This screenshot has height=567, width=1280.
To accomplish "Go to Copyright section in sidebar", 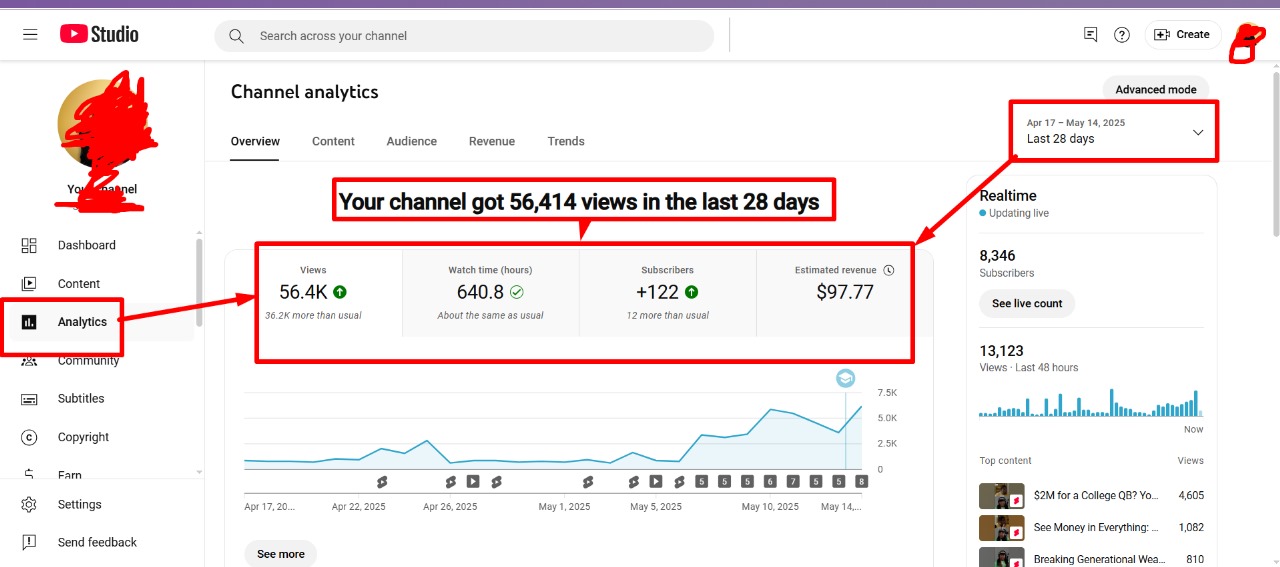I will click(x=83, y=437).
